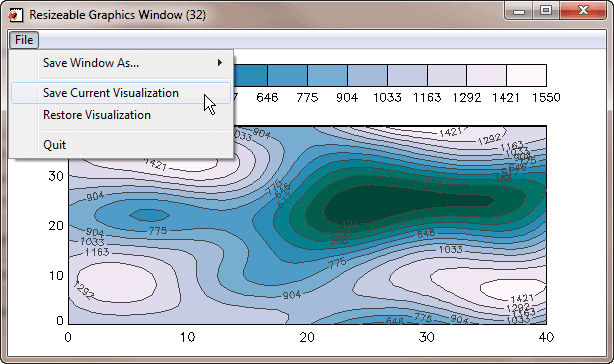Click the colorbar label 1550
The height and width of the screenshot is (364, 614).
point(546,97)
